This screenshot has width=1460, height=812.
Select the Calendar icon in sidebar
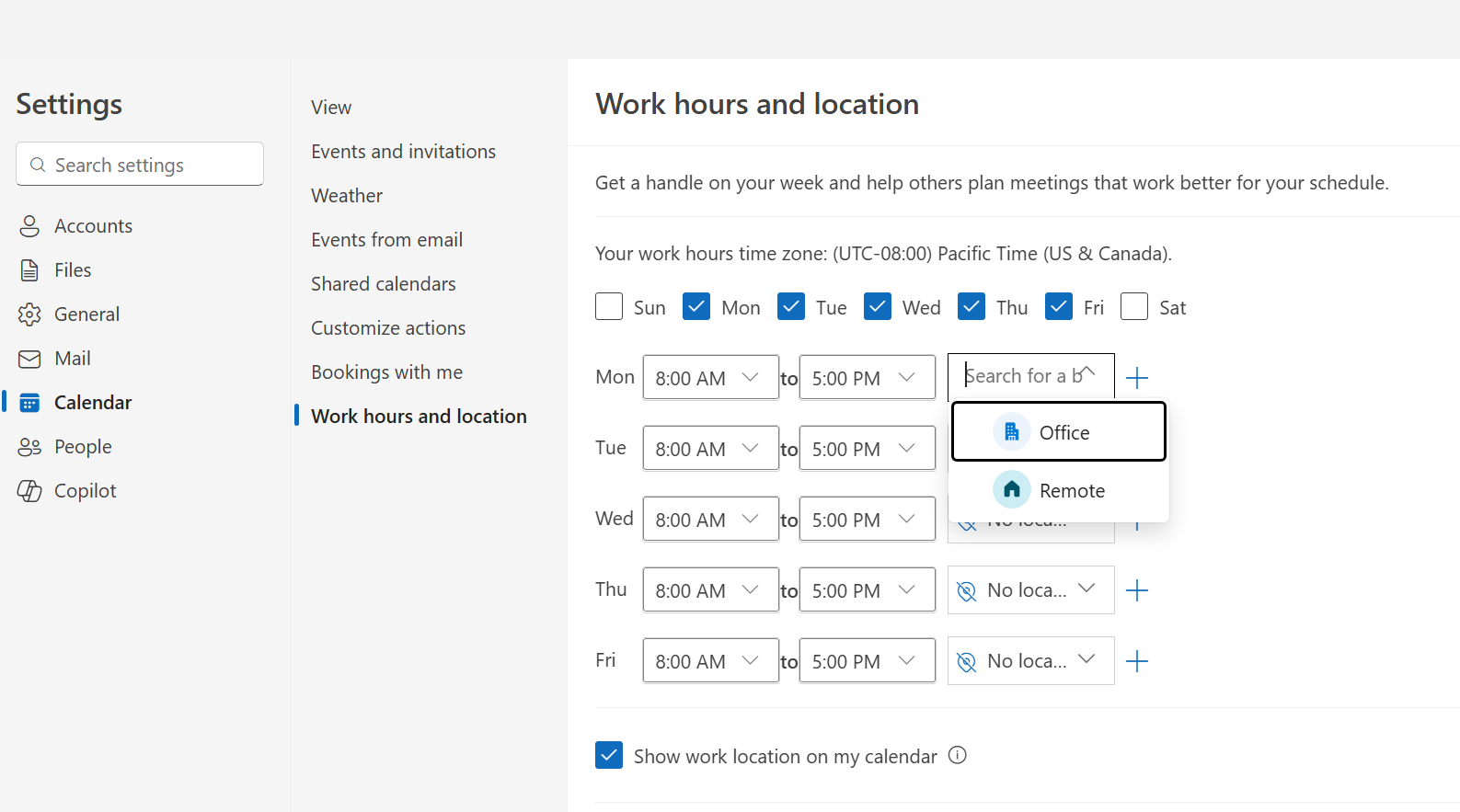29,403
